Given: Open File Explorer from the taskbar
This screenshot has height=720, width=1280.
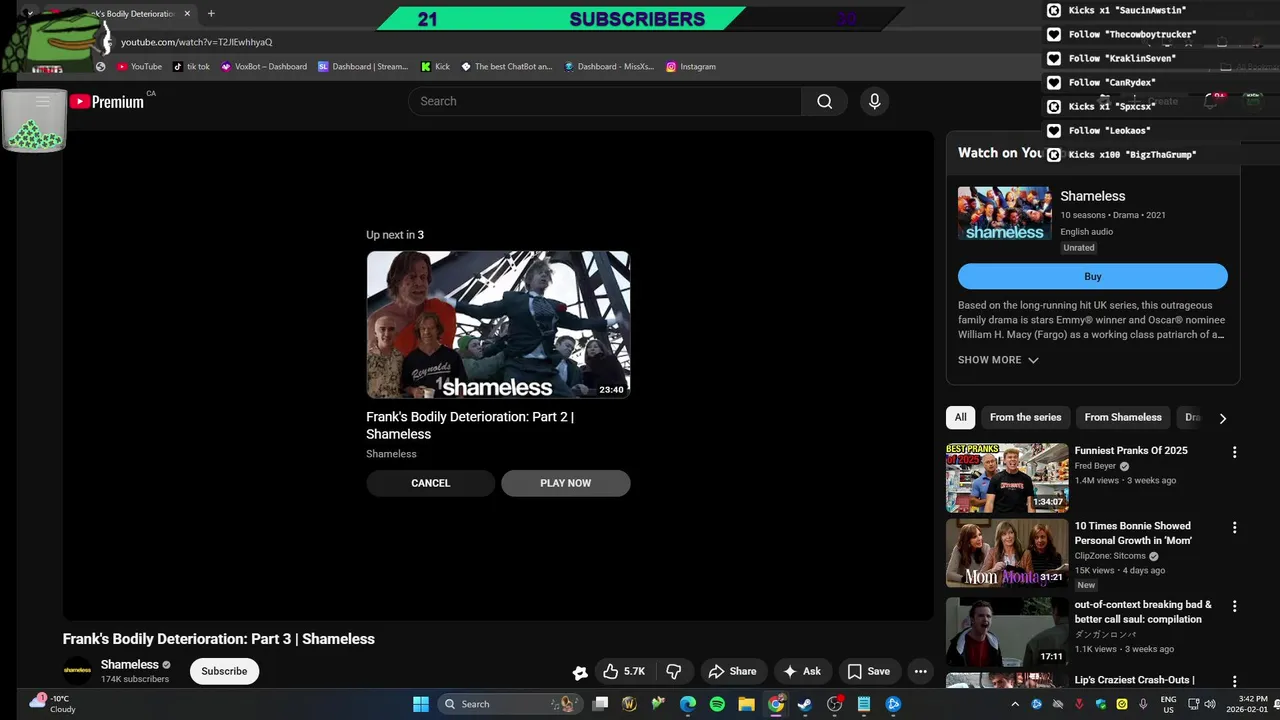Looking at the screenshot, I should point(746,704).
